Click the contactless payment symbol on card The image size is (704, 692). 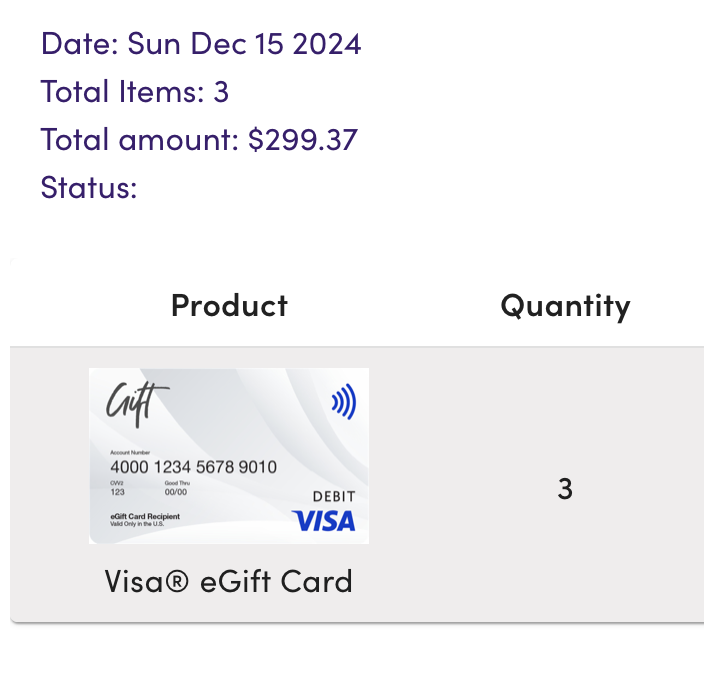point(344,401)
